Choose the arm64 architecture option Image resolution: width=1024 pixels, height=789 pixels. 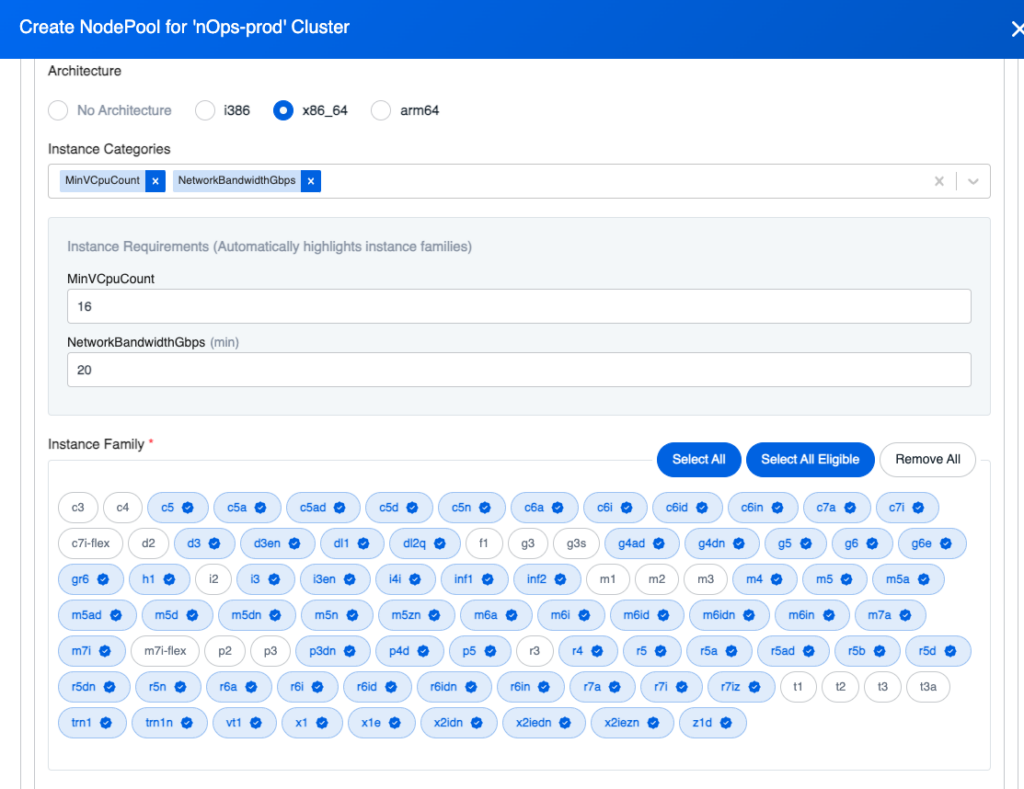click(381, 110)
